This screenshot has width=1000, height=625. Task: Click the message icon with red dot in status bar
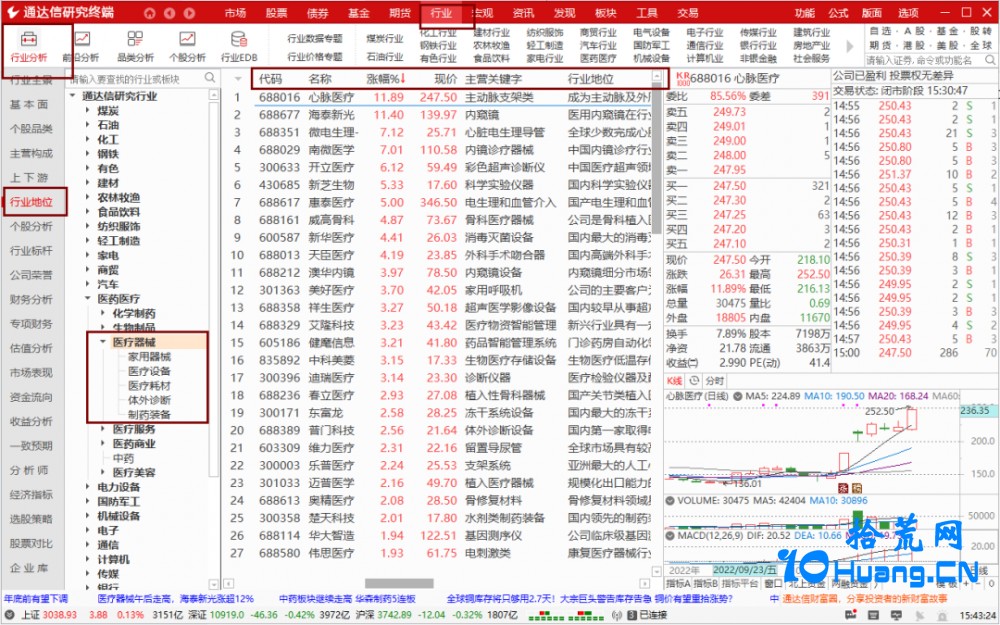point(851,615)
